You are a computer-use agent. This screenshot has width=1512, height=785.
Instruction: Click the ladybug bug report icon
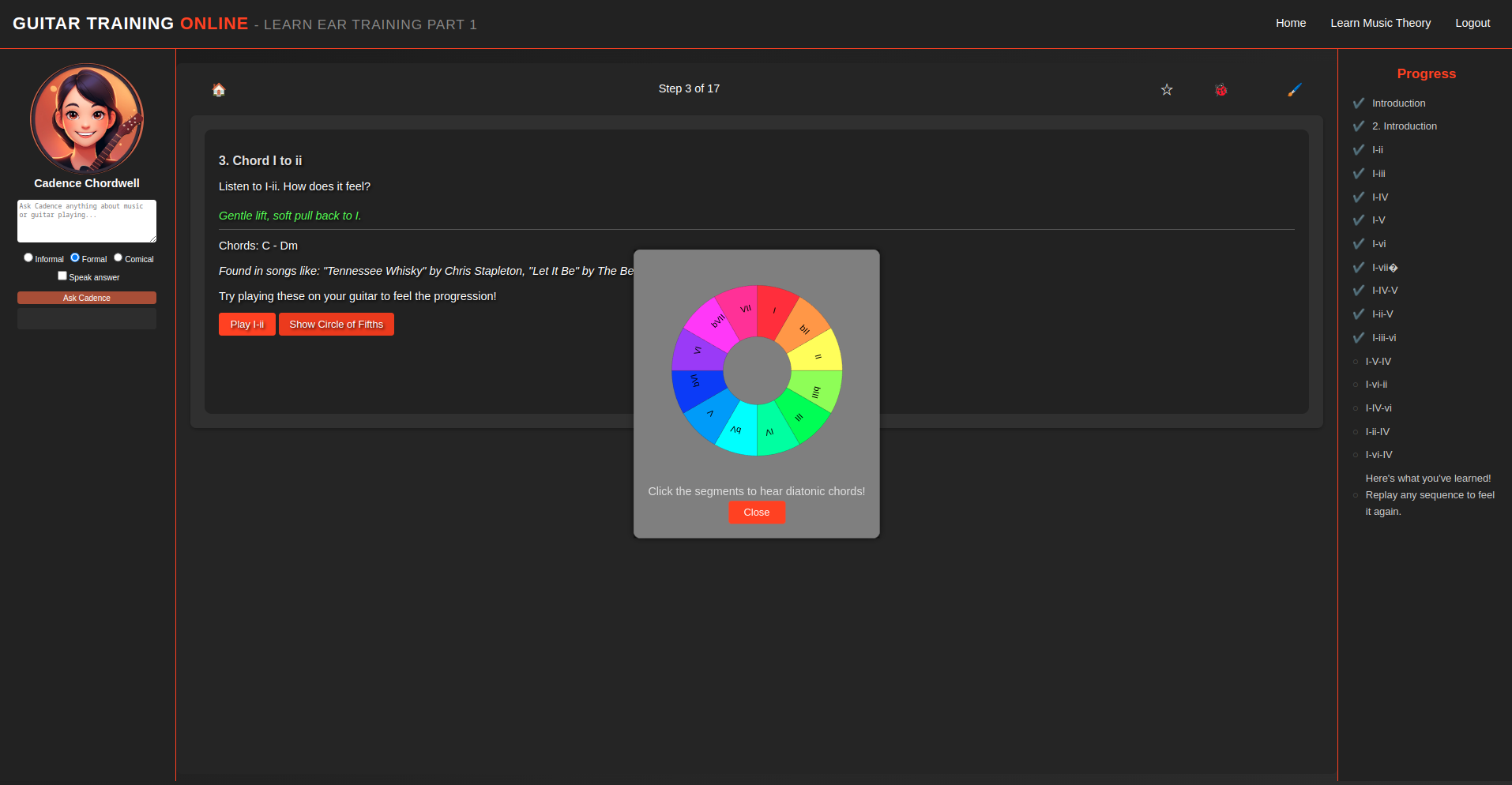click(1221, 89)
